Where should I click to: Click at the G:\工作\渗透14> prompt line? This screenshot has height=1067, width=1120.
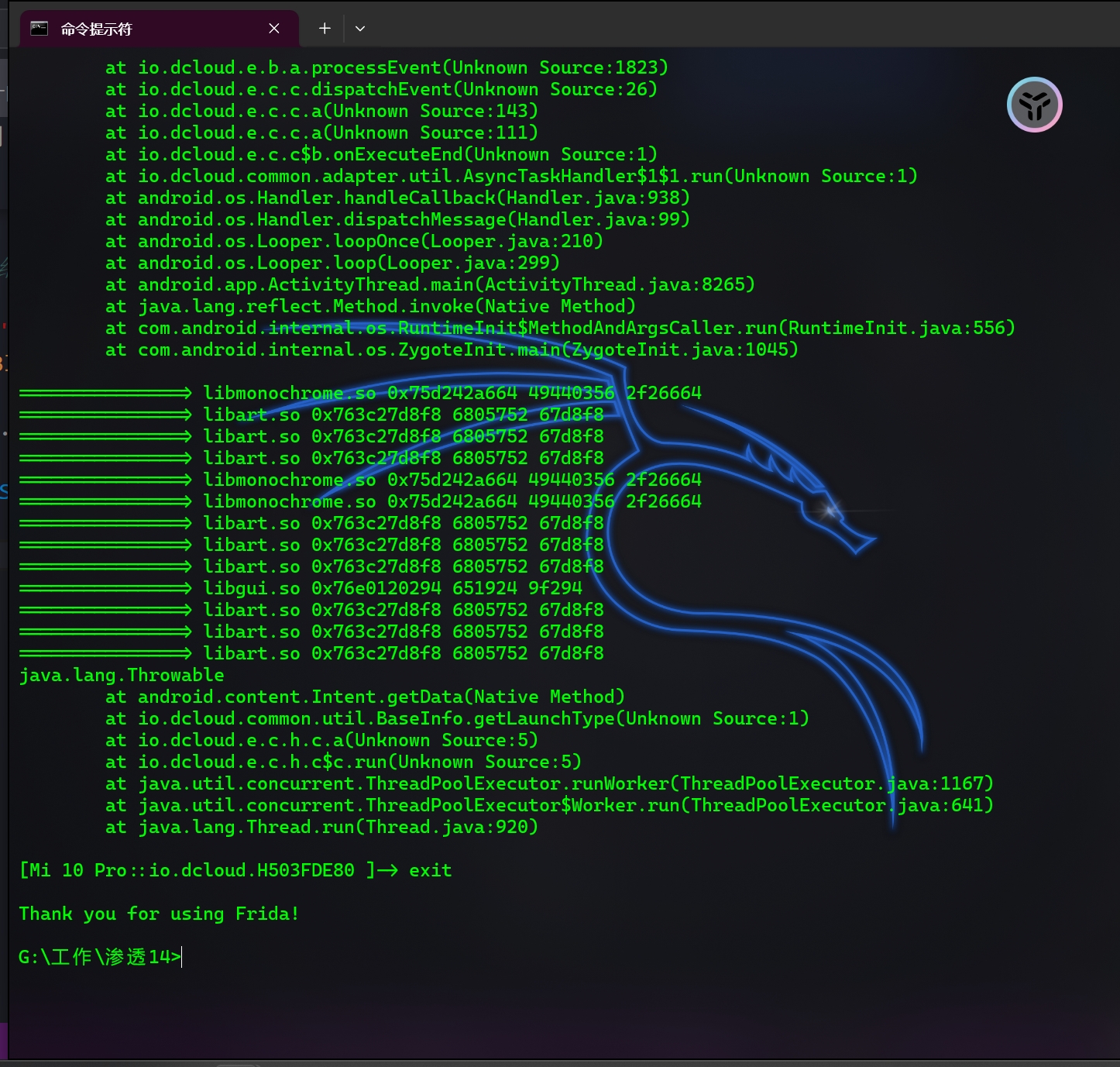[x=99, y=957]
